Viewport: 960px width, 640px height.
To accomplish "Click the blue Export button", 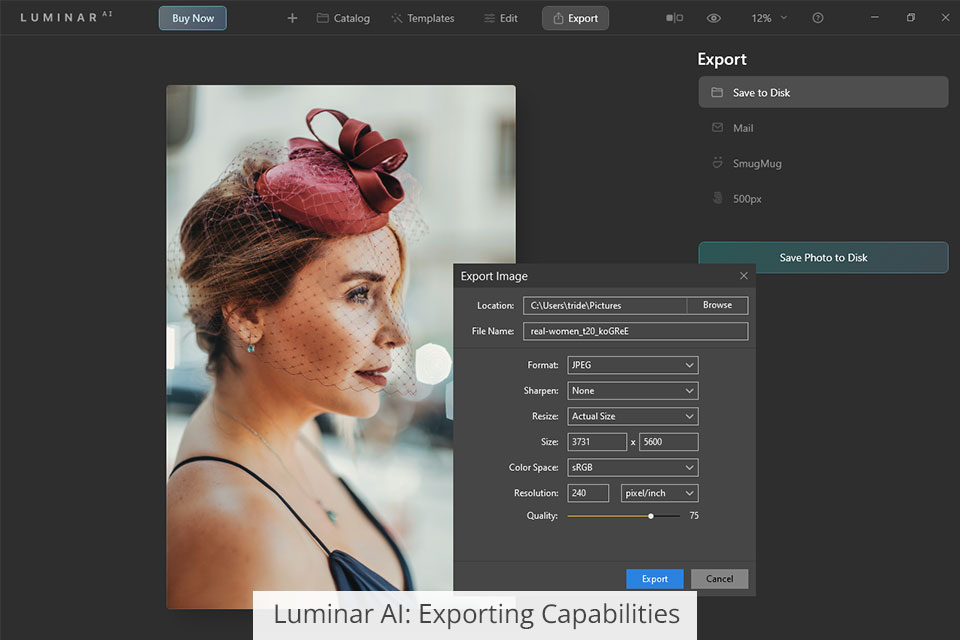I will click(x=654, y=579).
